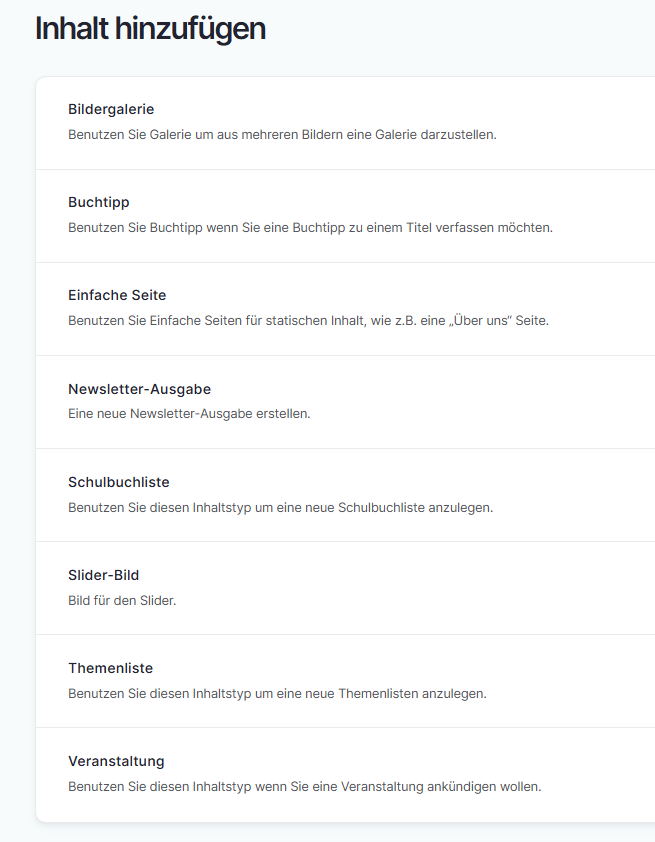The image size is (655, 842).
Task: Click the description about neue Schulbuchliste anzulegen
Action: [x=280, y=507]
